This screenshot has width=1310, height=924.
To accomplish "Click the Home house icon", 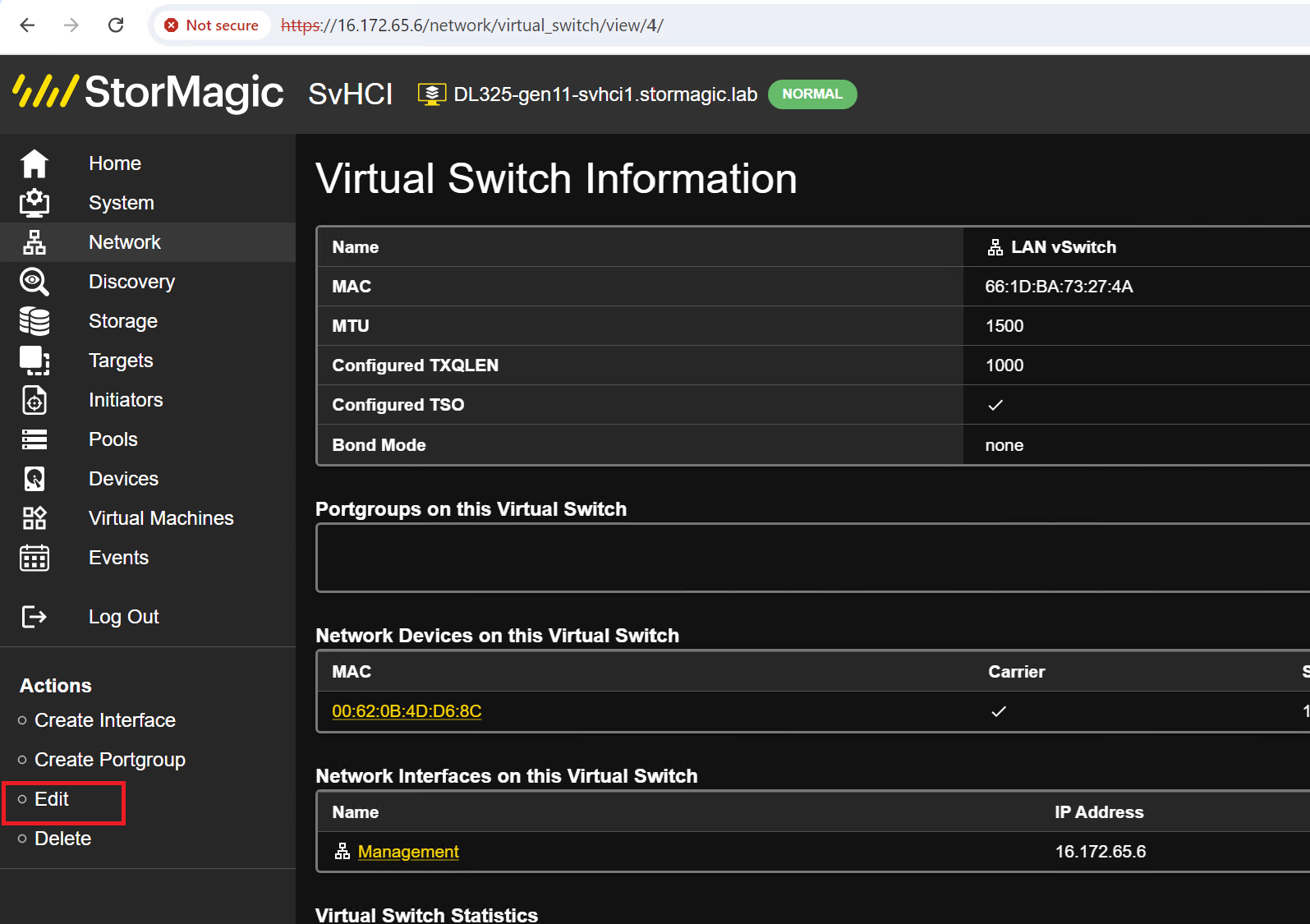I will [34, 163].
